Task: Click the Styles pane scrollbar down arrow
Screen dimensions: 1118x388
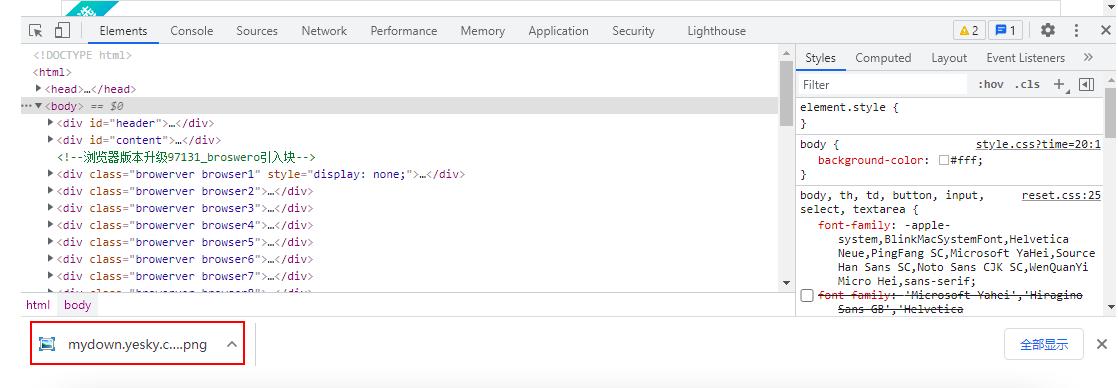Action: pyautogui.click(x=1110, y=307)
